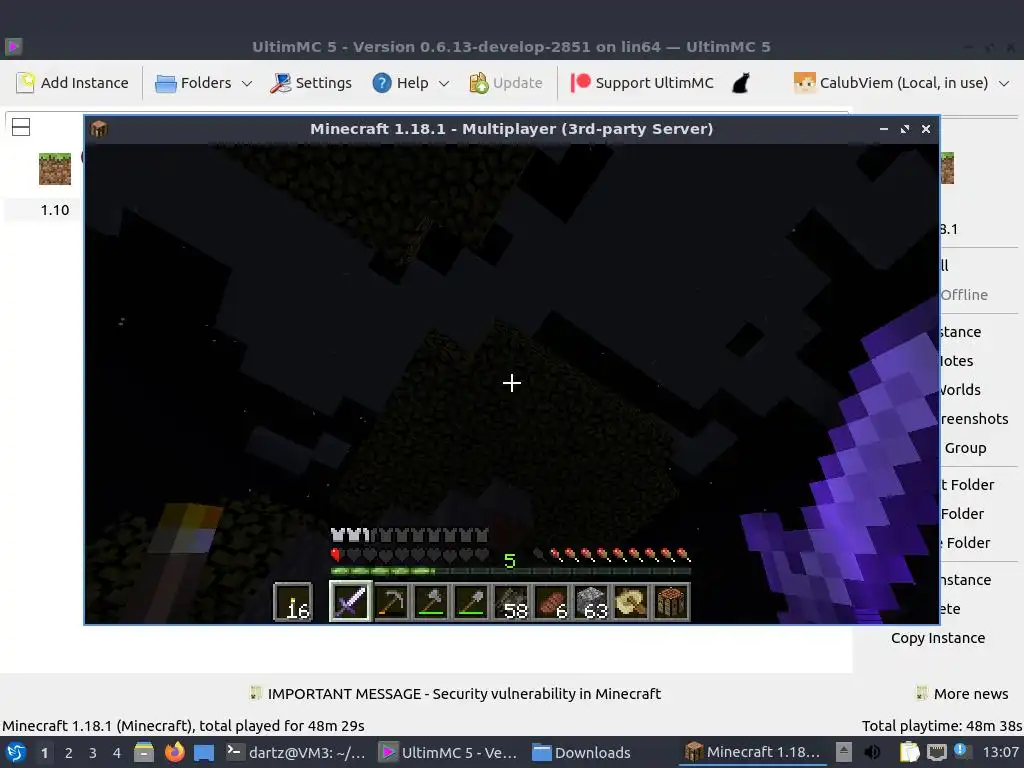
Task: Select the enchanted sword hotbar slot
Action: 350,601
